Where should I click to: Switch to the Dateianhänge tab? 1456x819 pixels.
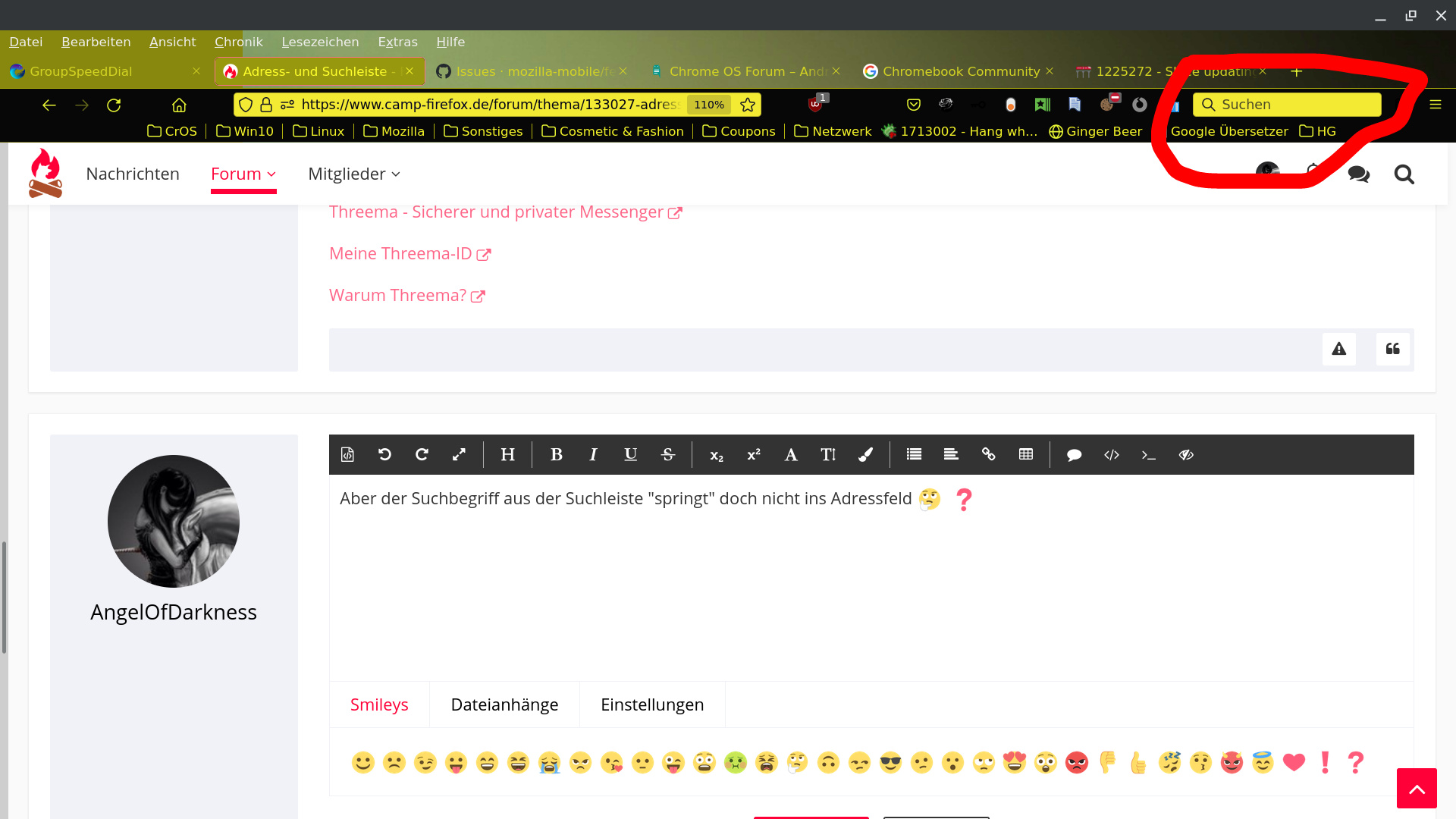click(x=504, y=704)
